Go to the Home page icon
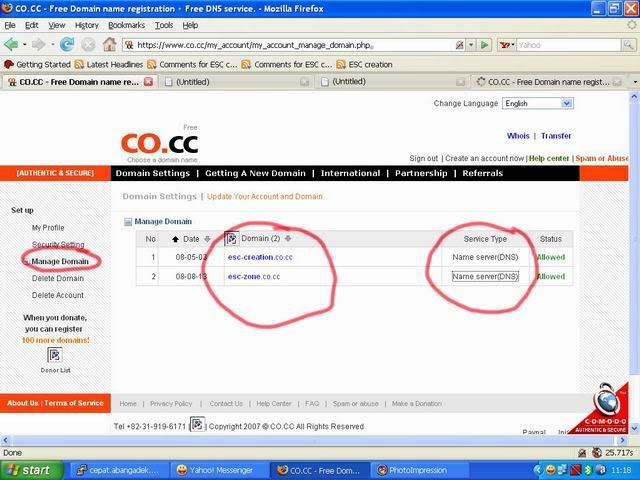 [109, 44]
